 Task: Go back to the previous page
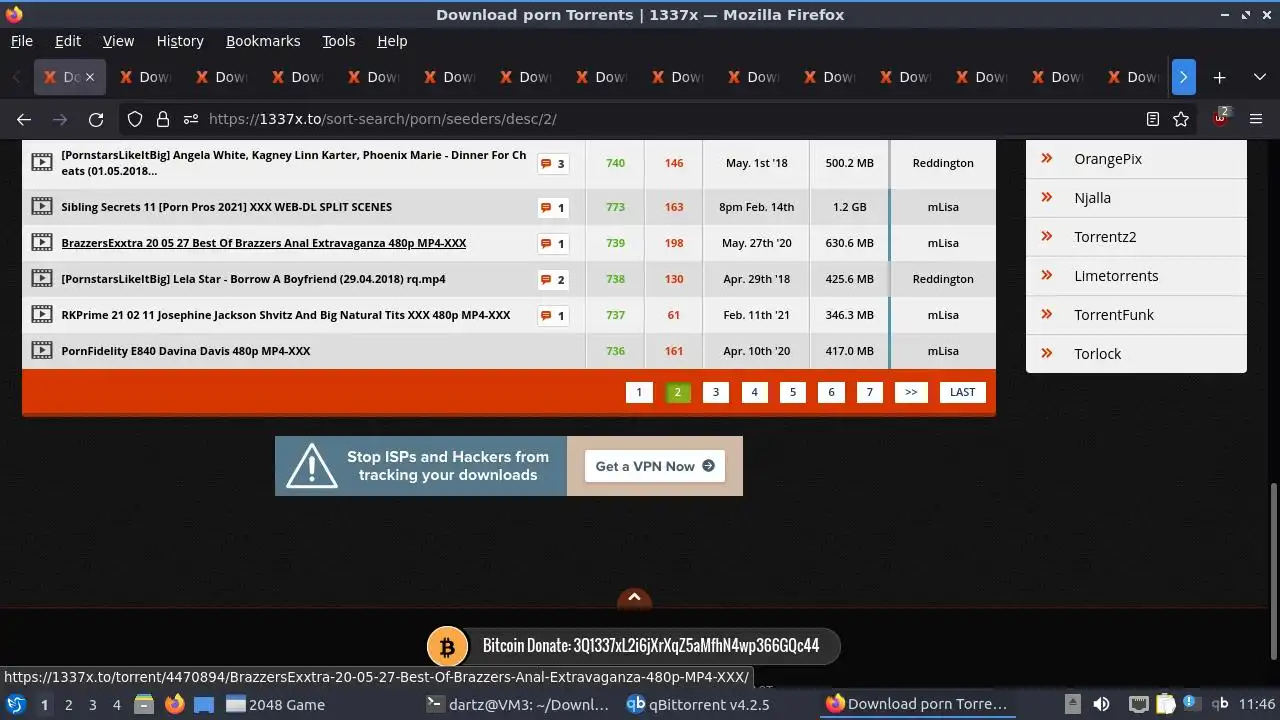(24, 119)
